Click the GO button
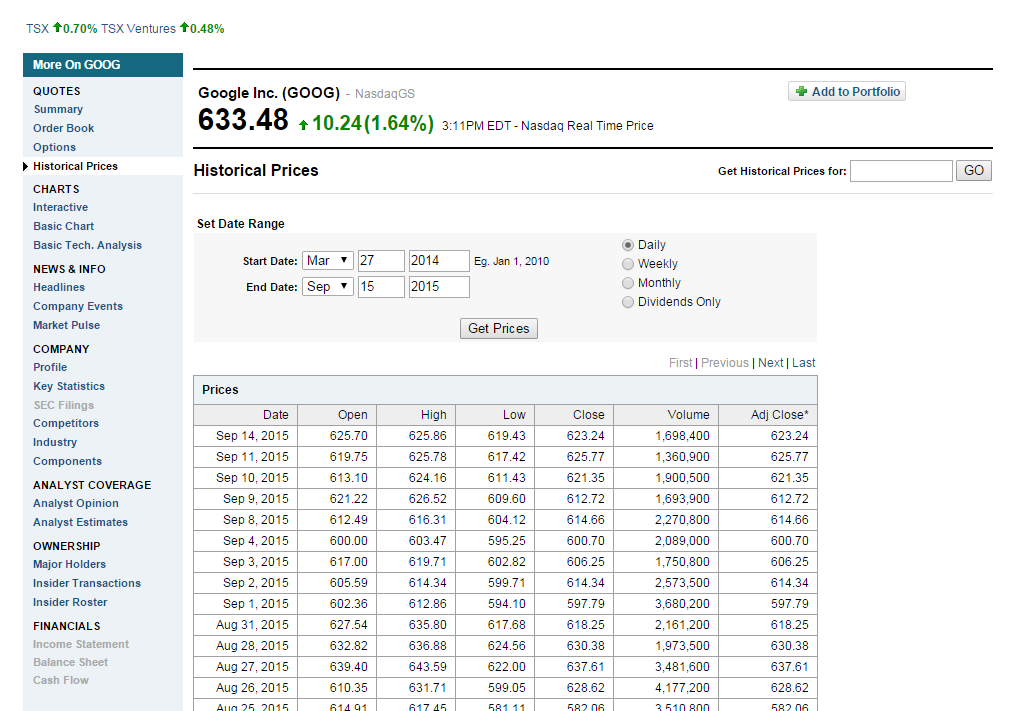This screenshot has width=1023, height=711. point(973,170)
